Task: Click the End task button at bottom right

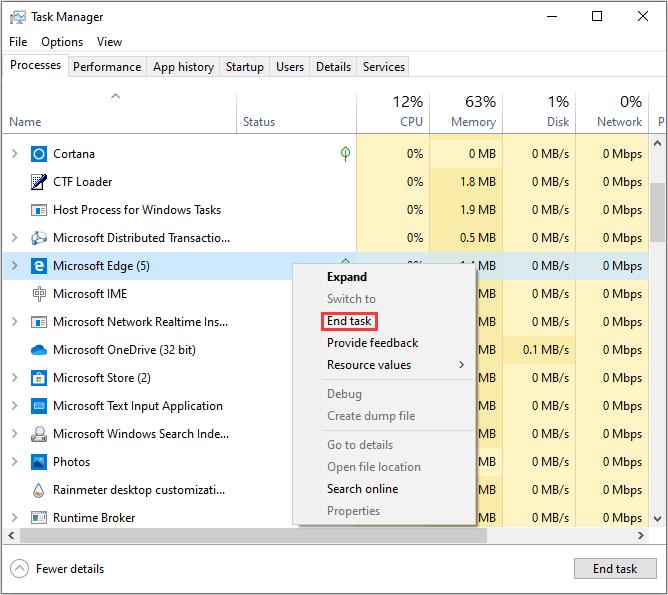Action: [615, 569]
